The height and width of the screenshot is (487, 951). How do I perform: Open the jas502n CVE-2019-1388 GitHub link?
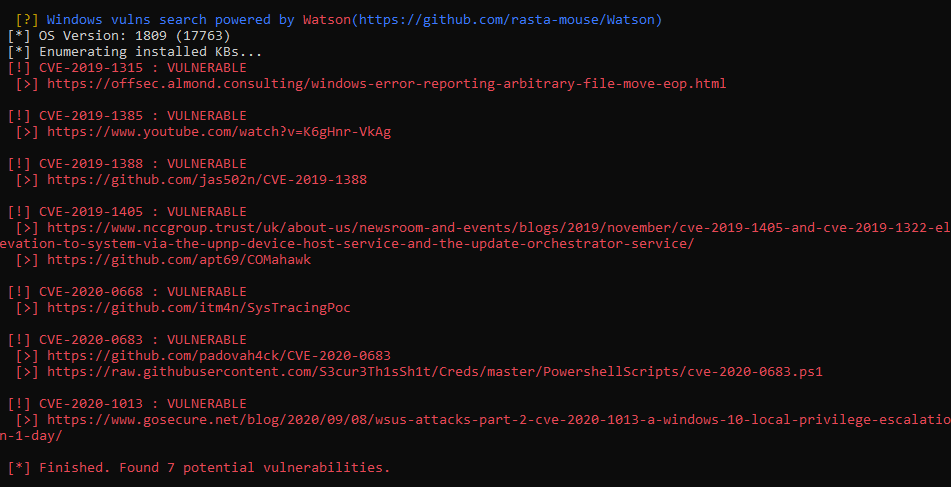point(207,180)
